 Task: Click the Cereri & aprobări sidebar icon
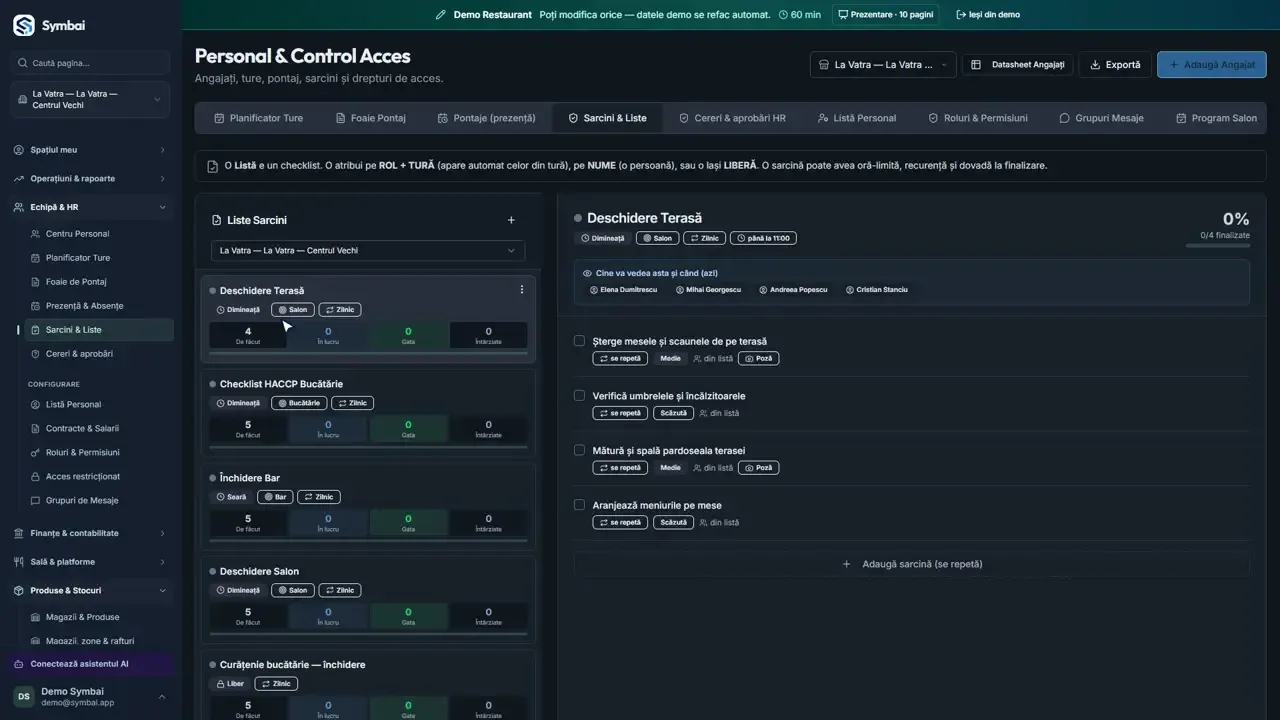point(36,354)
